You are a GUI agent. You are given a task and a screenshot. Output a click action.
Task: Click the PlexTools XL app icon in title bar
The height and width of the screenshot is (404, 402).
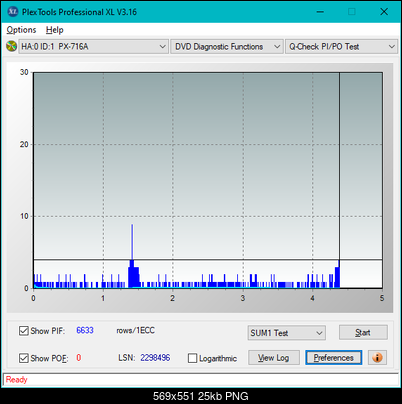12,12
